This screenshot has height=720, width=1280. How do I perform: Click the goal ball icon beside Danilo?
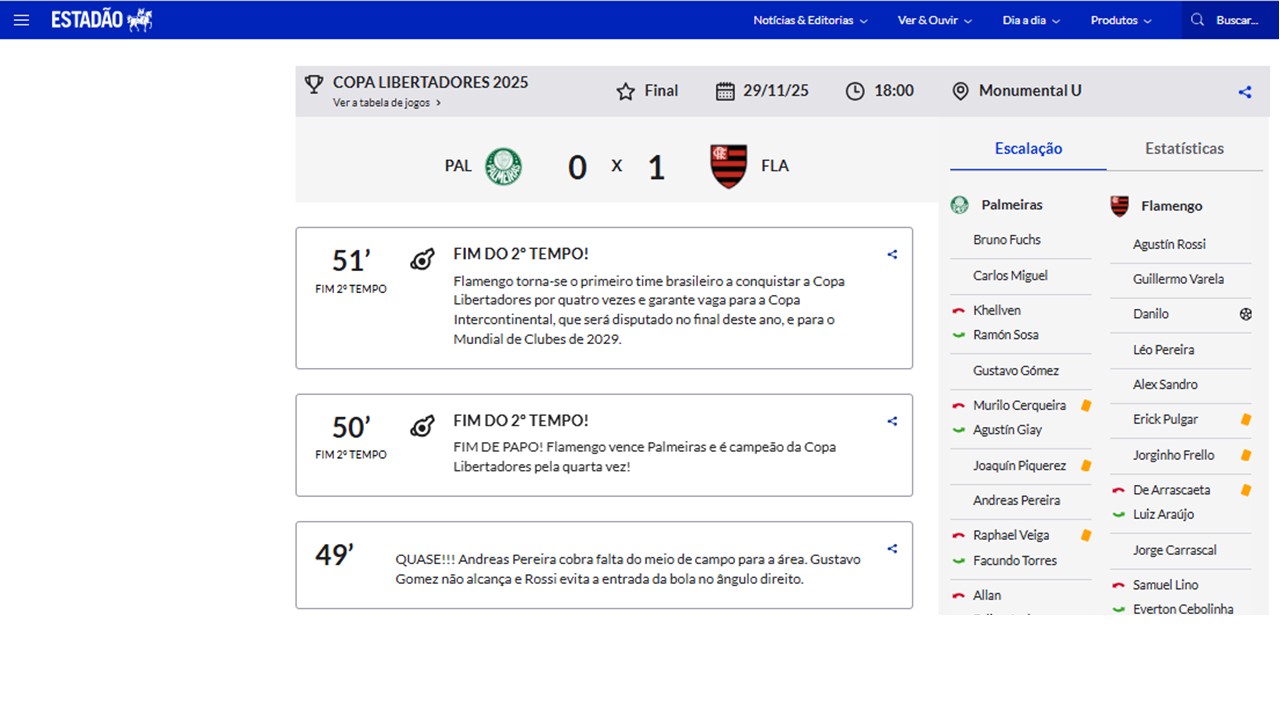(1245, 314)
